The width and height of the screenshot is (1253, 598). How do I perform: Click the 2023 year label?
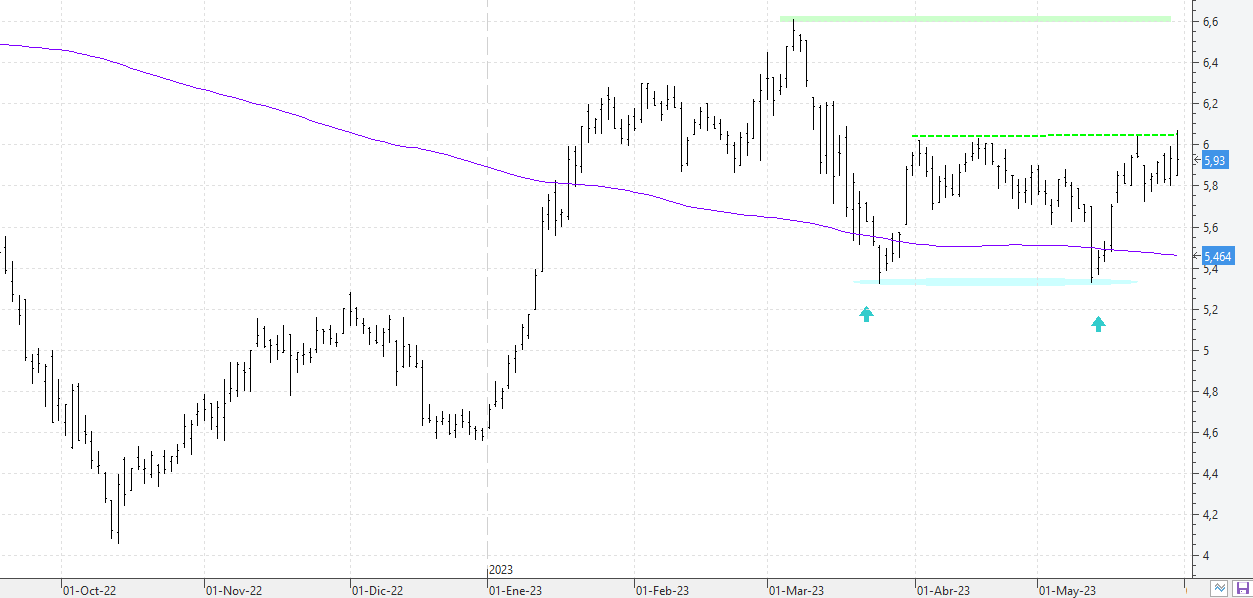501,570
